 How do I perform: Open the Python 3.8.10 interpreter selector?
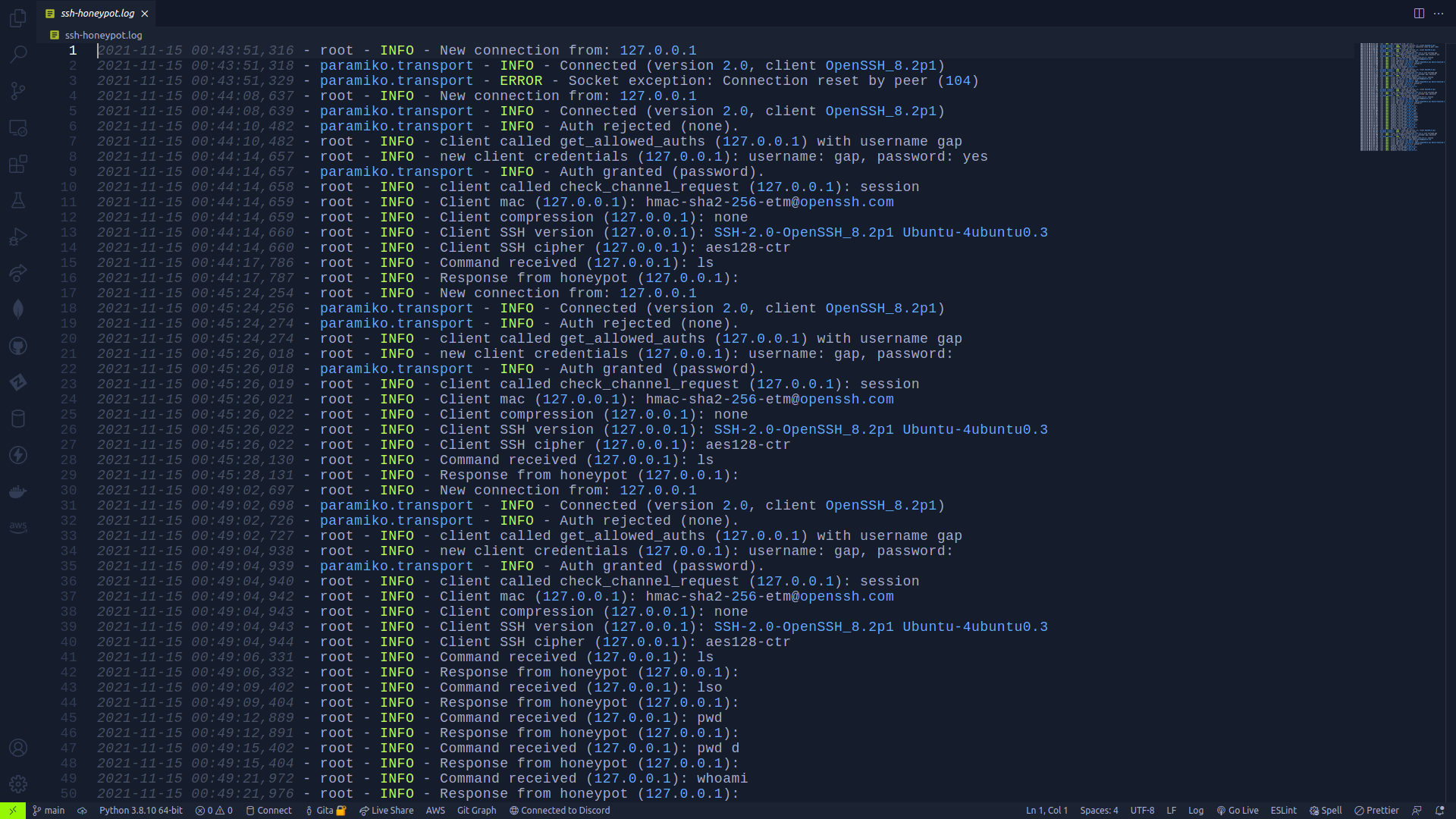point(140,811)
